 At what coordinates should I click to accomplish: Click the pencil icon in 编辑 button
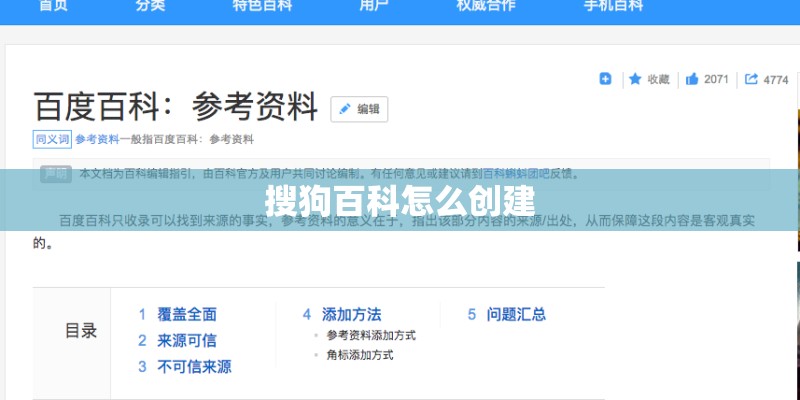(x=345, y=109)
